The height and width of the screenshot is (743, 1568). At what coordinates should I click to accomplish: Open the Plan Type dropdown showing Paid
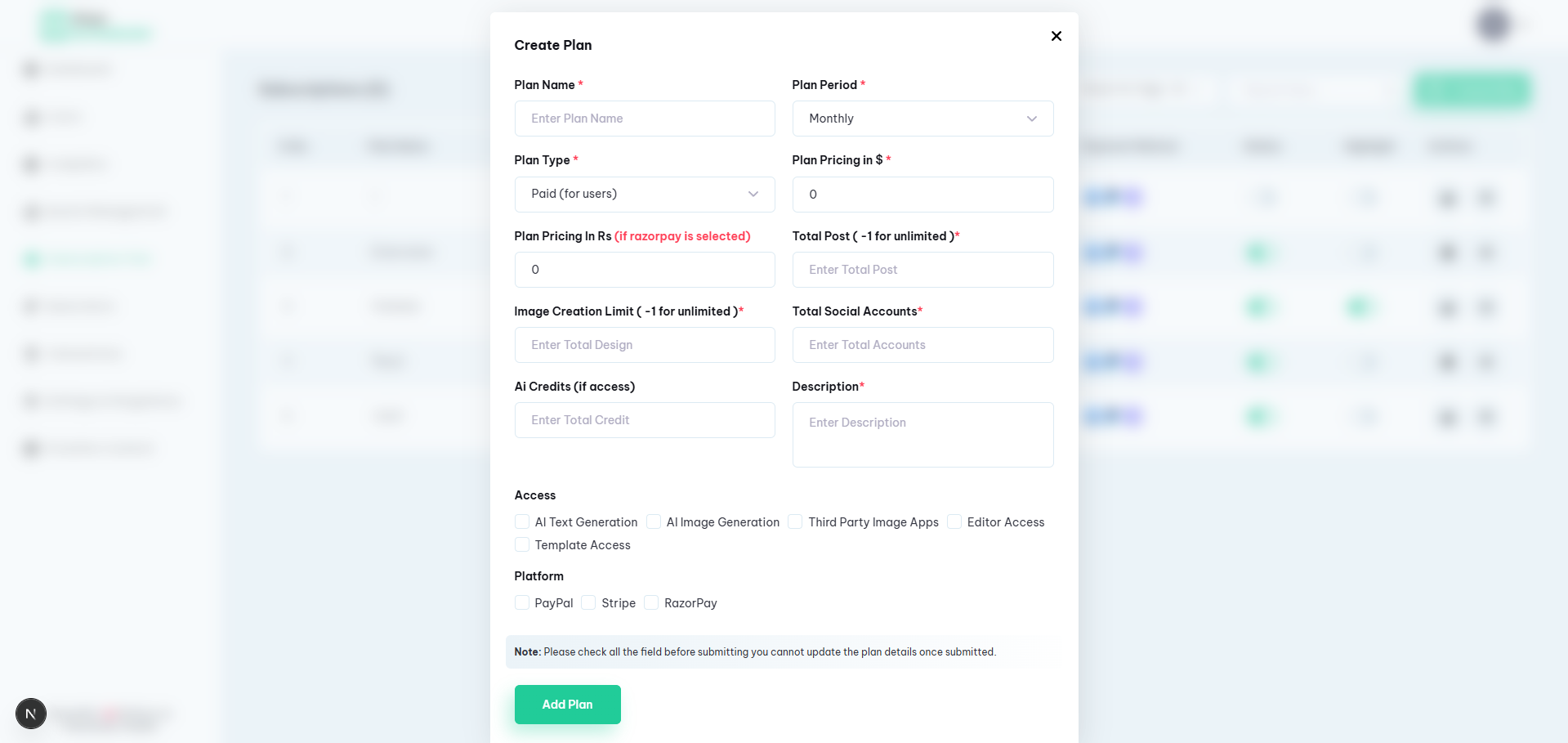644,195
